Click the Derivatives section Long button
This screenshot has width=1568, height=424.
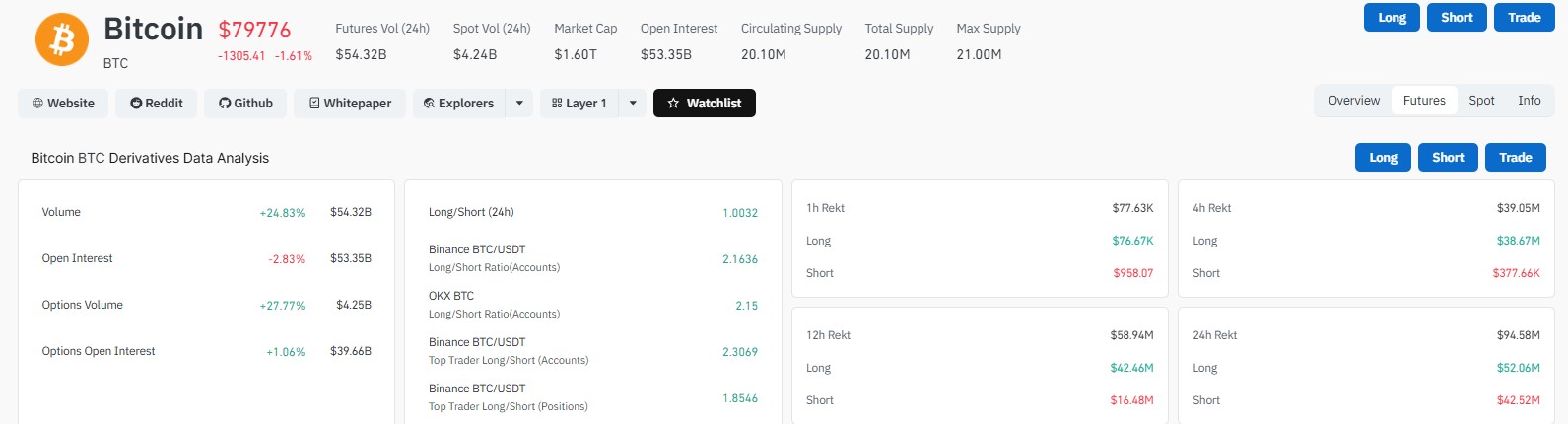1384,158
